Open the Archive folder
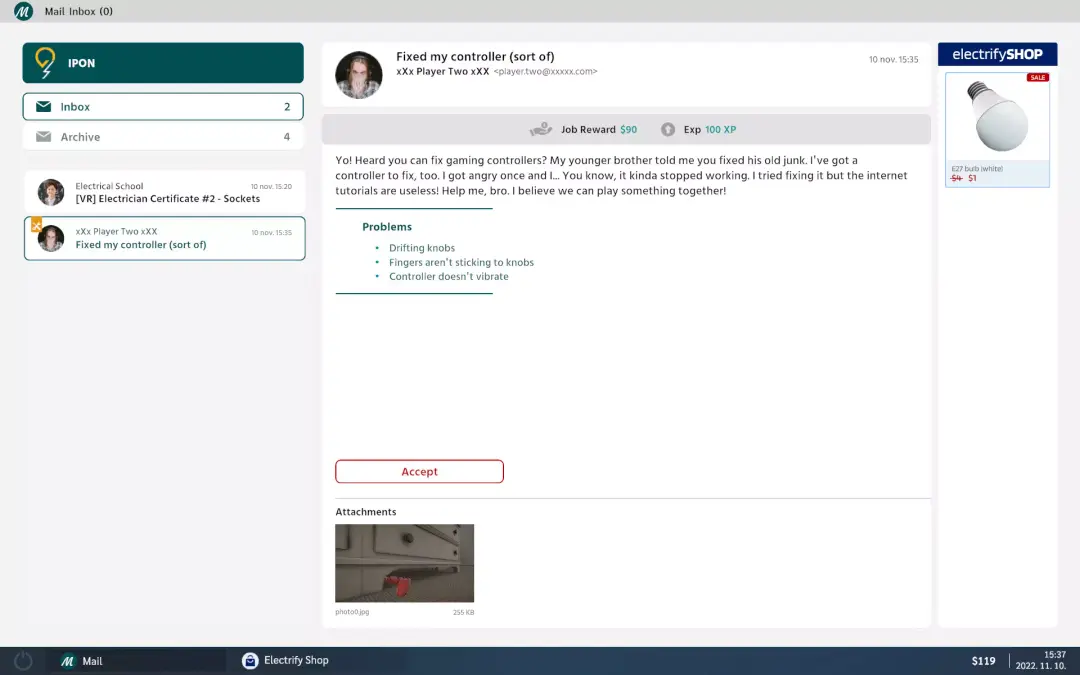This screenshot has height=675, width=1080. point(163,136)
